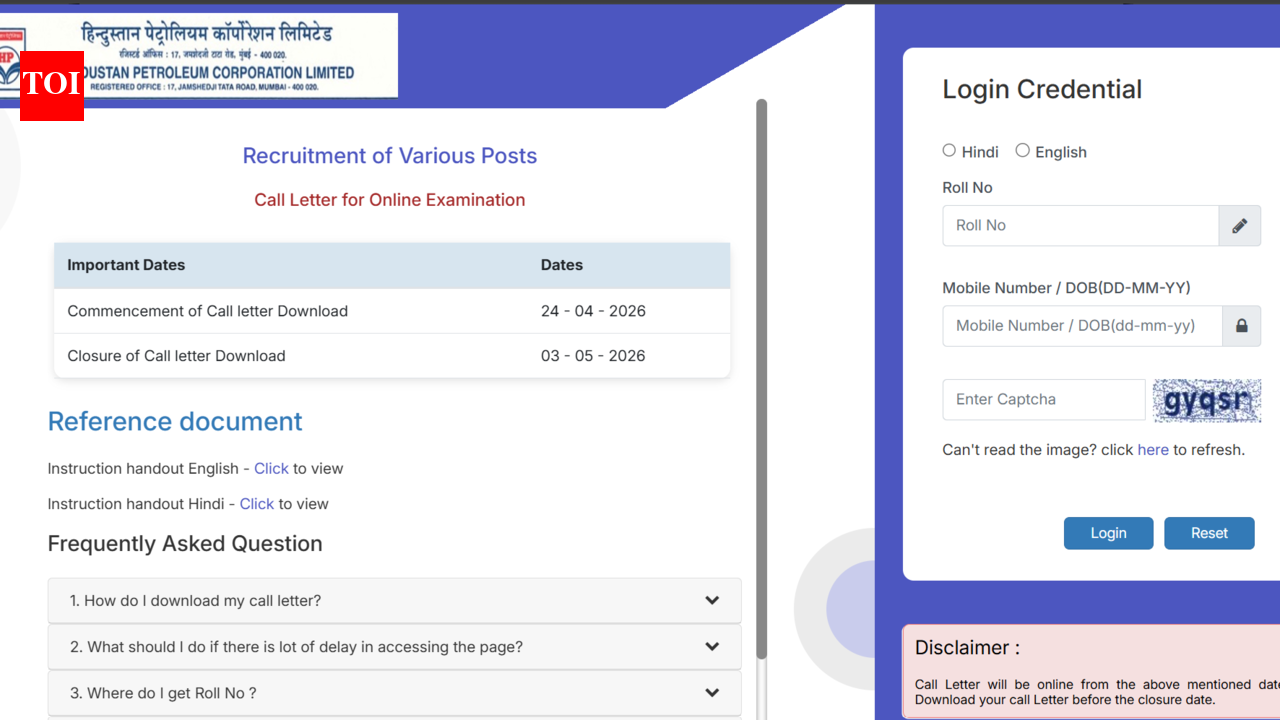Click the pencil icon beside Roll No
This screenshot has width=1280, height=720.
pyautogui.click(x=1239, y=226)
